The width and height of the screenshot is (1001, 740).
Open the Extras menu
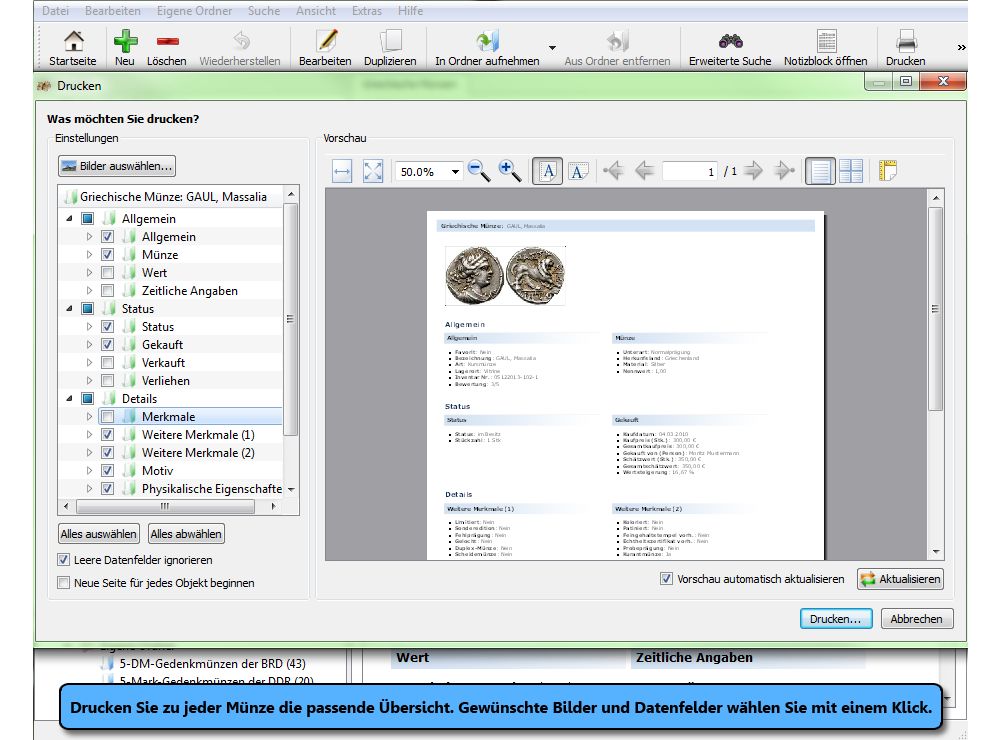tap(366, 11)
